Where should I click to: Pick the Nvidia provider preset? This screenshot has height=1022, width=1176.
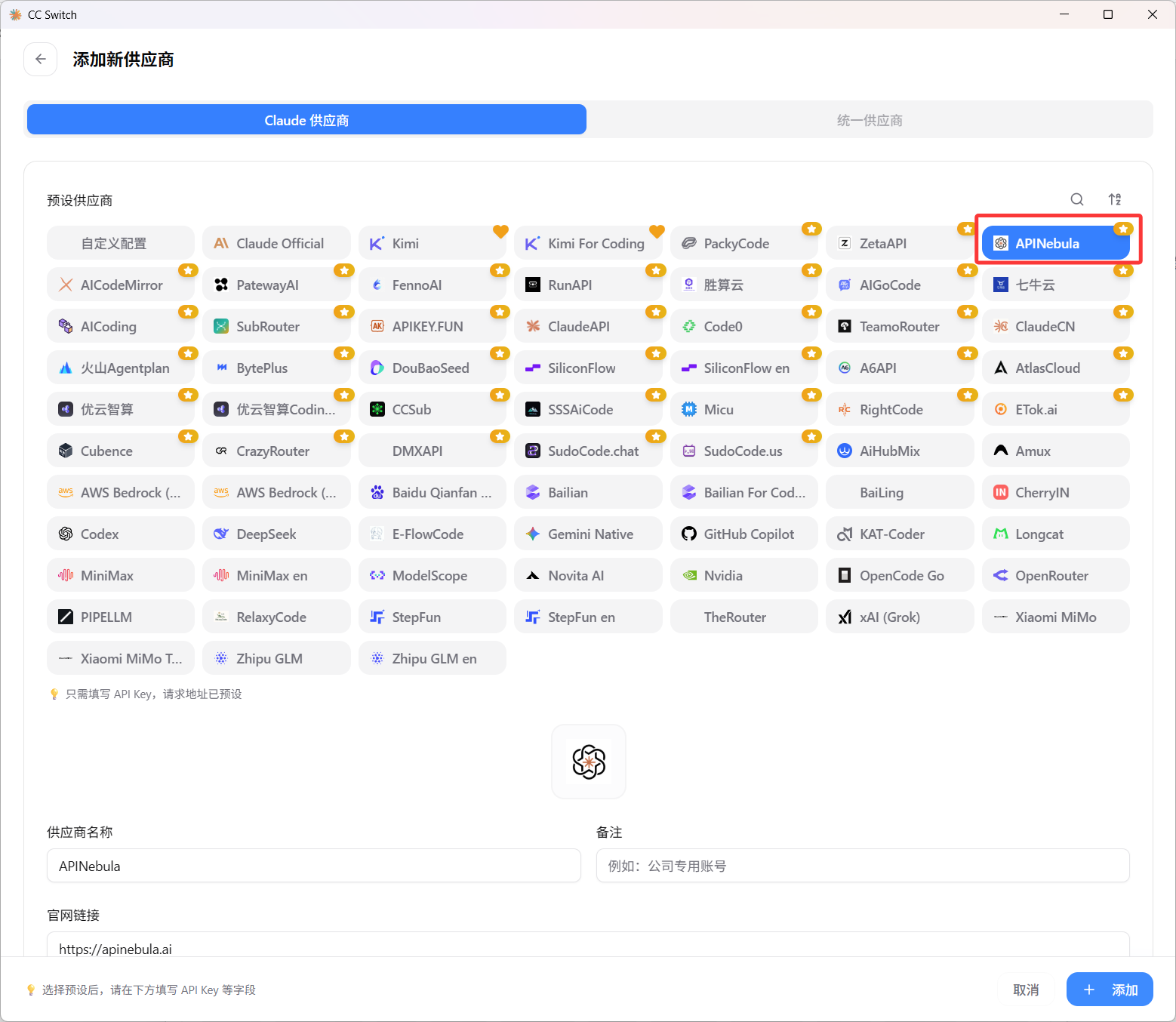coord(744,575)
